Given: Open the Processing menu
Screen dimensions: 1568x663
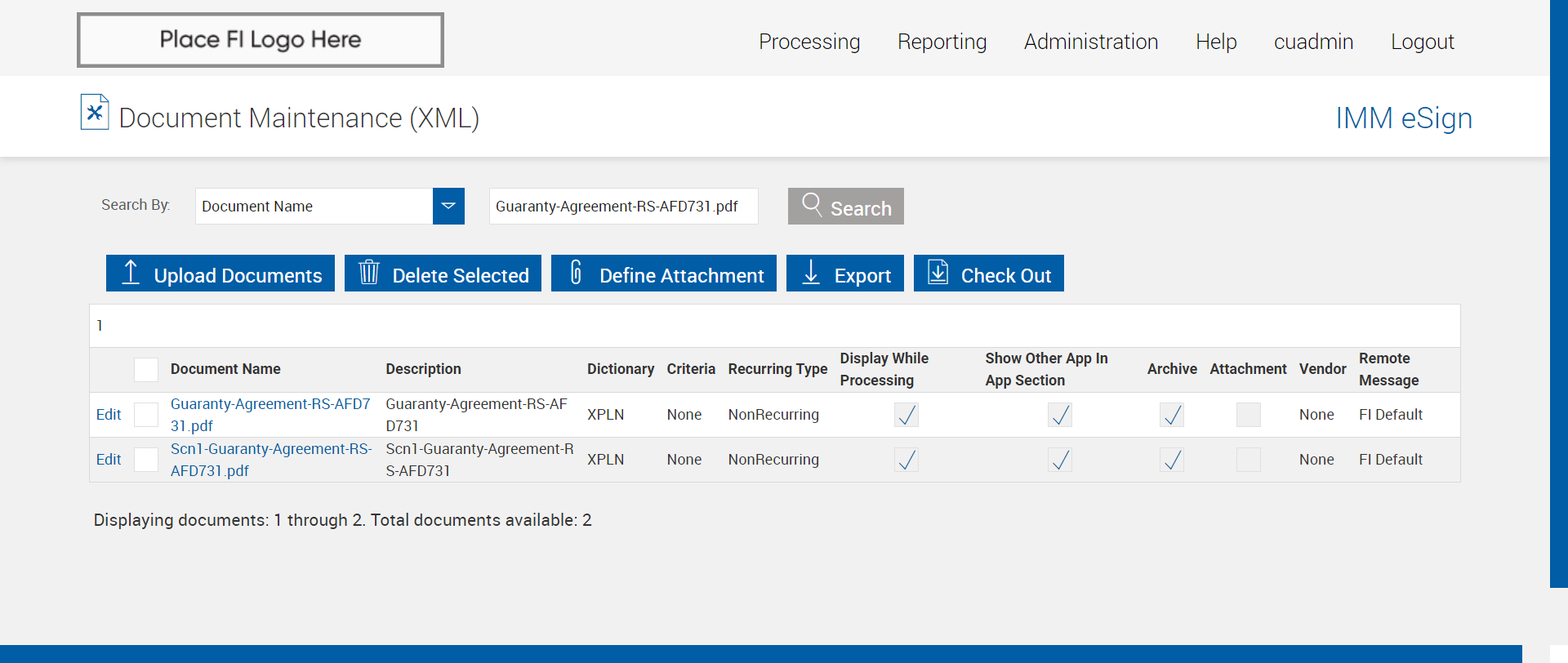Looking at the screenshot, I should pos(809,42).
